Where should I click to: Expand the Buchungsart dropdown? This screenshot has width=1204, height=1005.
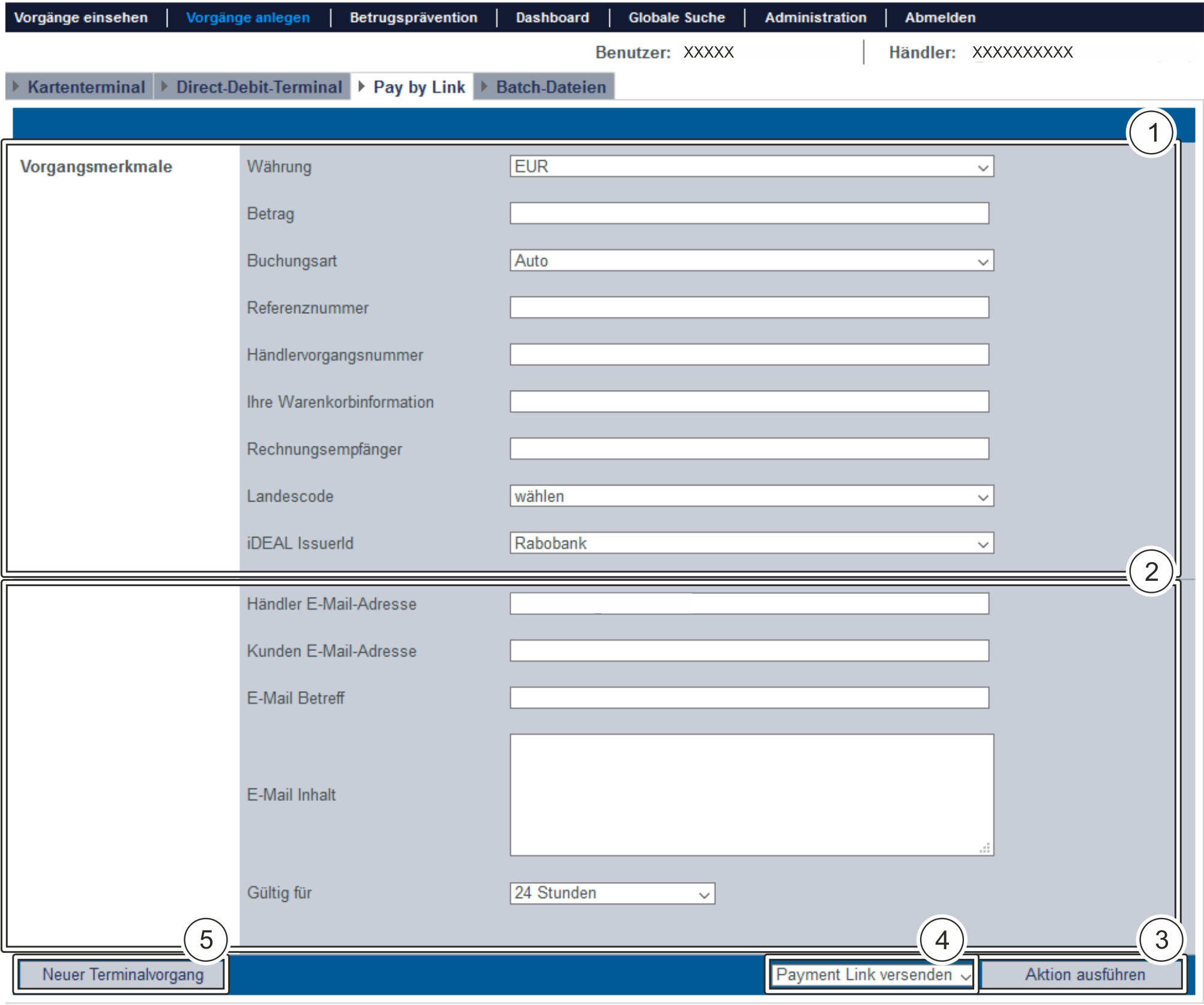pos(751,261)
